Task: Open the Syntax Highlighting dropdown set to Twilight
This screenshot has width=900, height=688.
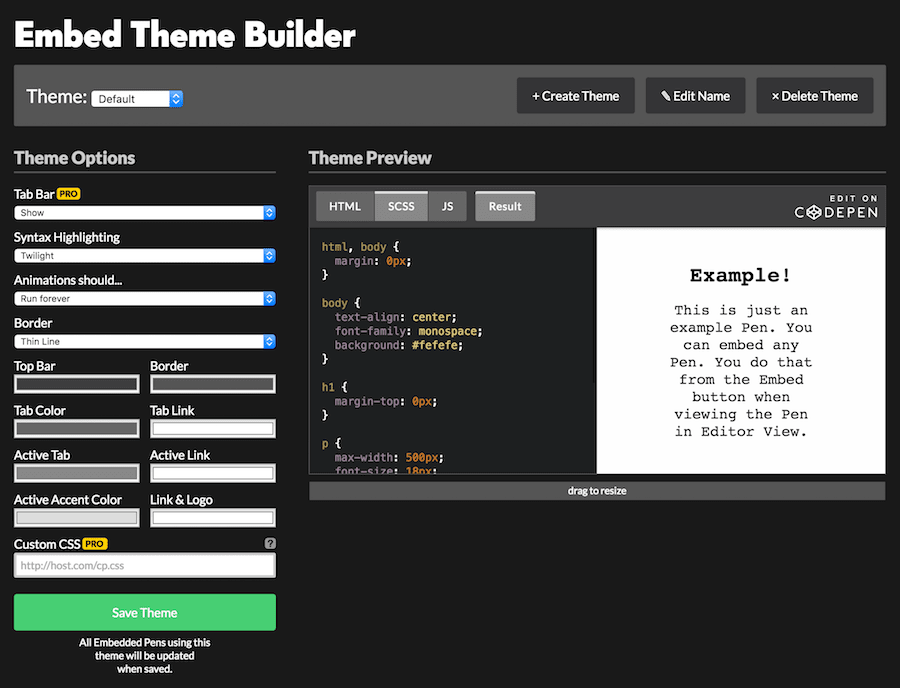Action: coord(144,256)
